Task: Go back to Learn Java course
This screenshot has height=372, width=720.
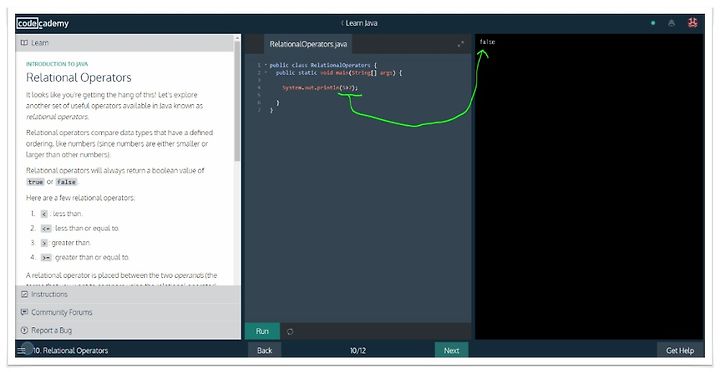Action: coord(359,23)
